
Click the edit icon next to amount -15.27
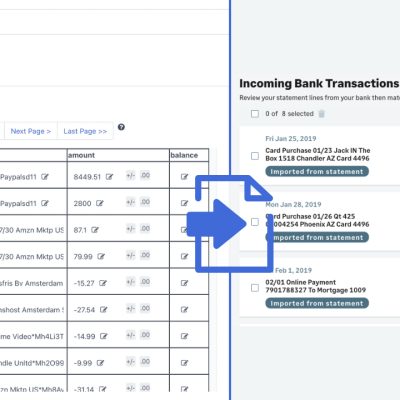[x=103, y=283]
